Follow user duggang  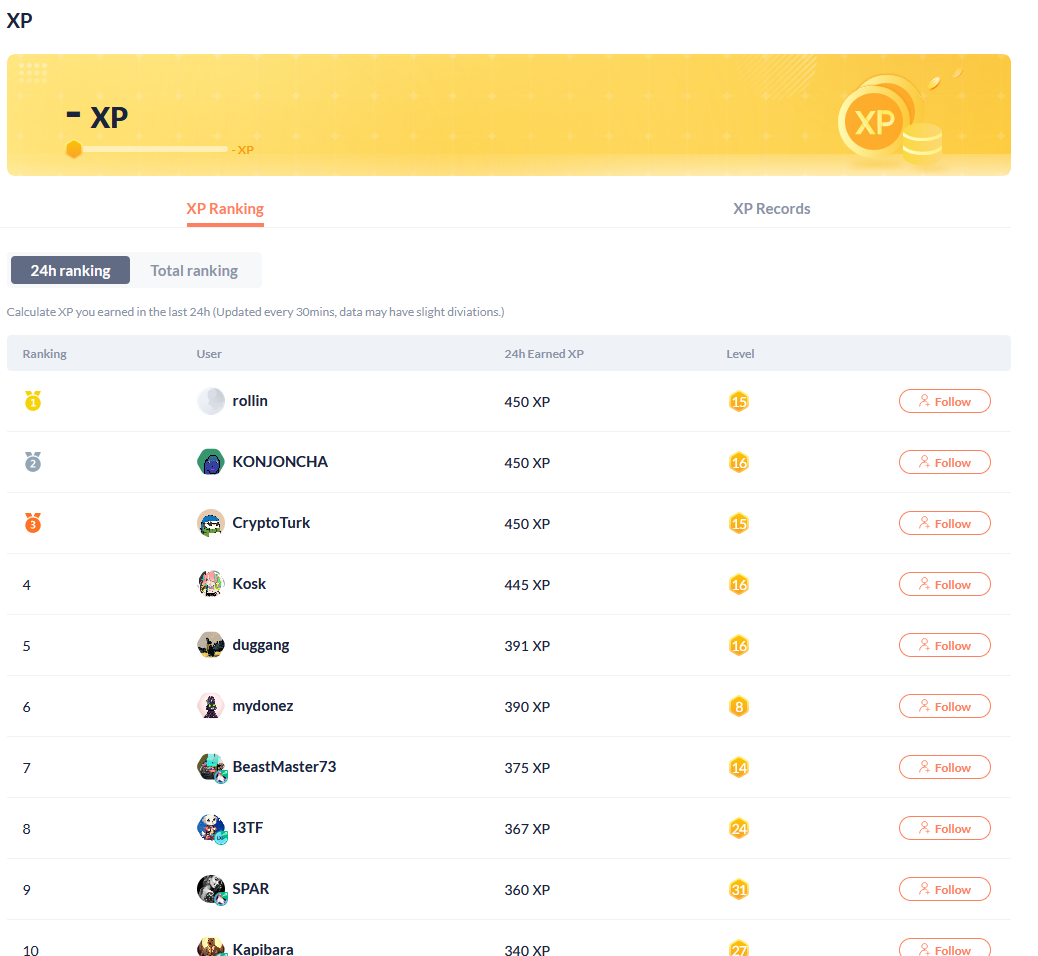[945, 645]
